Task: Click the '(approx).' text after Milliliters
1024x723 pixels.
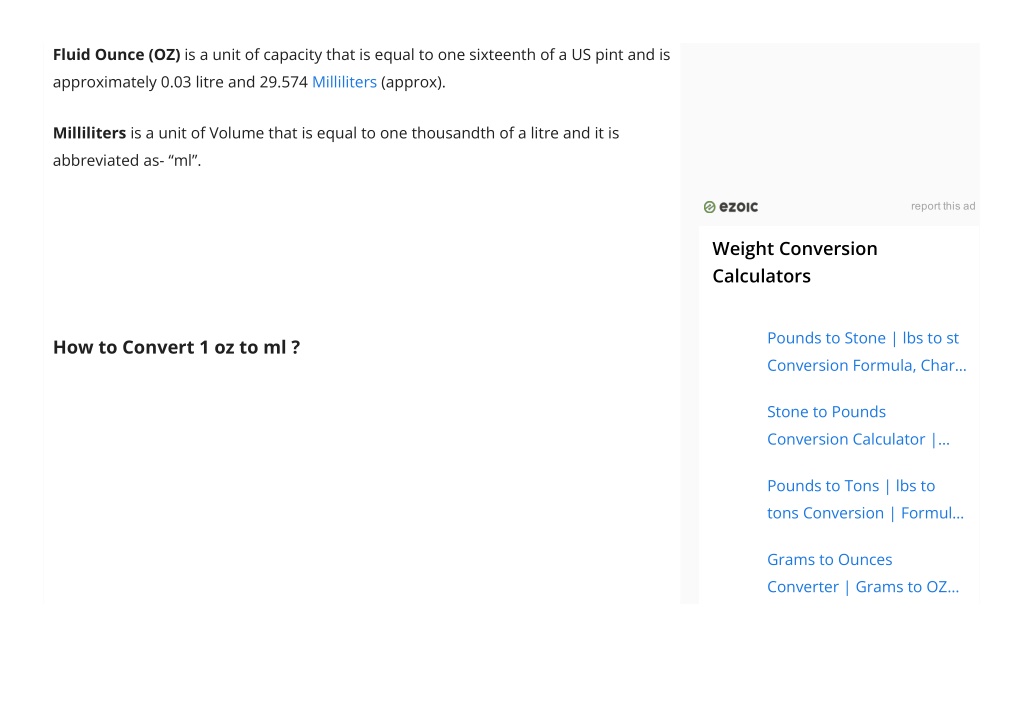Action: coord(413,82)
